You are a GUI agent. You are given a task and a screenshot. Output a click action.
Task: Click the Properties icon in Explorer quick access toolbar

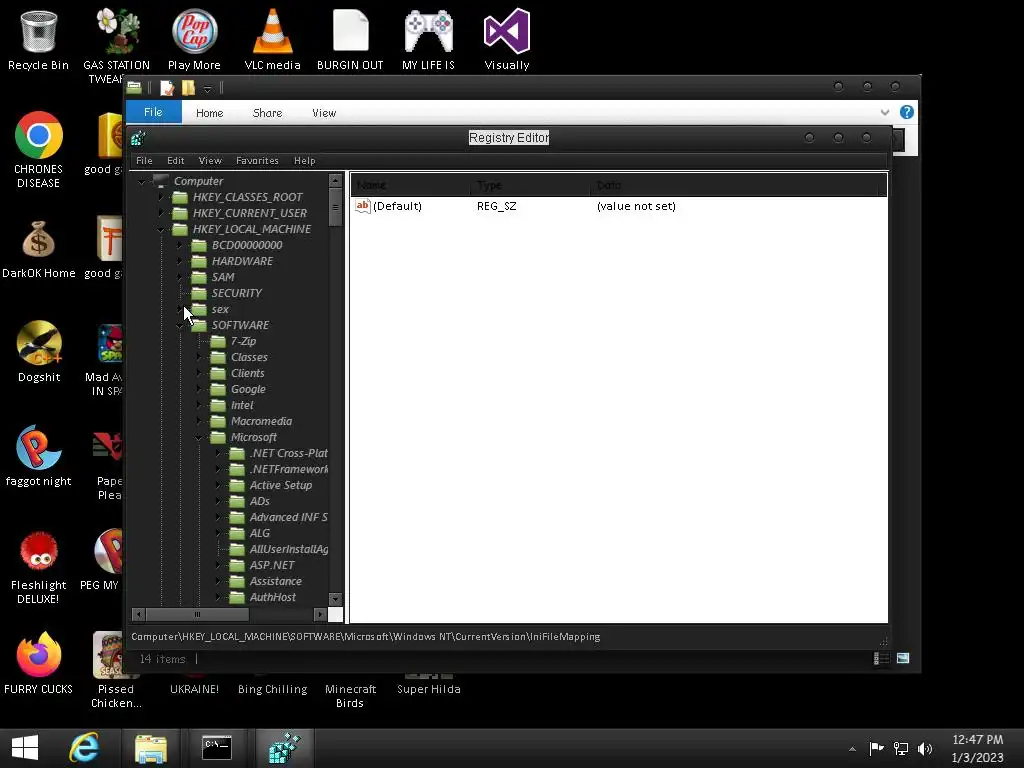(x=167, y=88)
